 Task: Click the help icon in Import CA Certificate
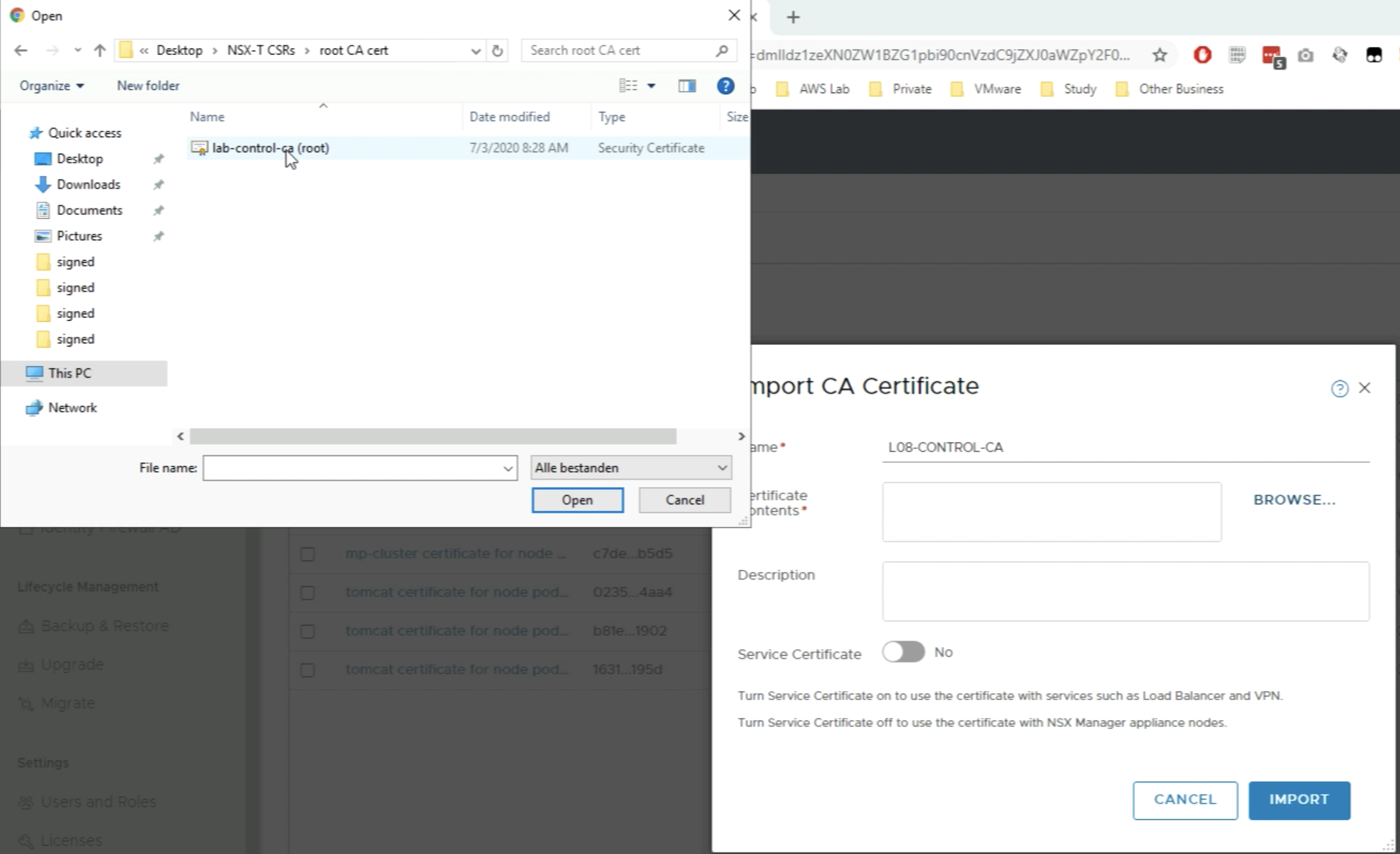(x=1339, y=388)
